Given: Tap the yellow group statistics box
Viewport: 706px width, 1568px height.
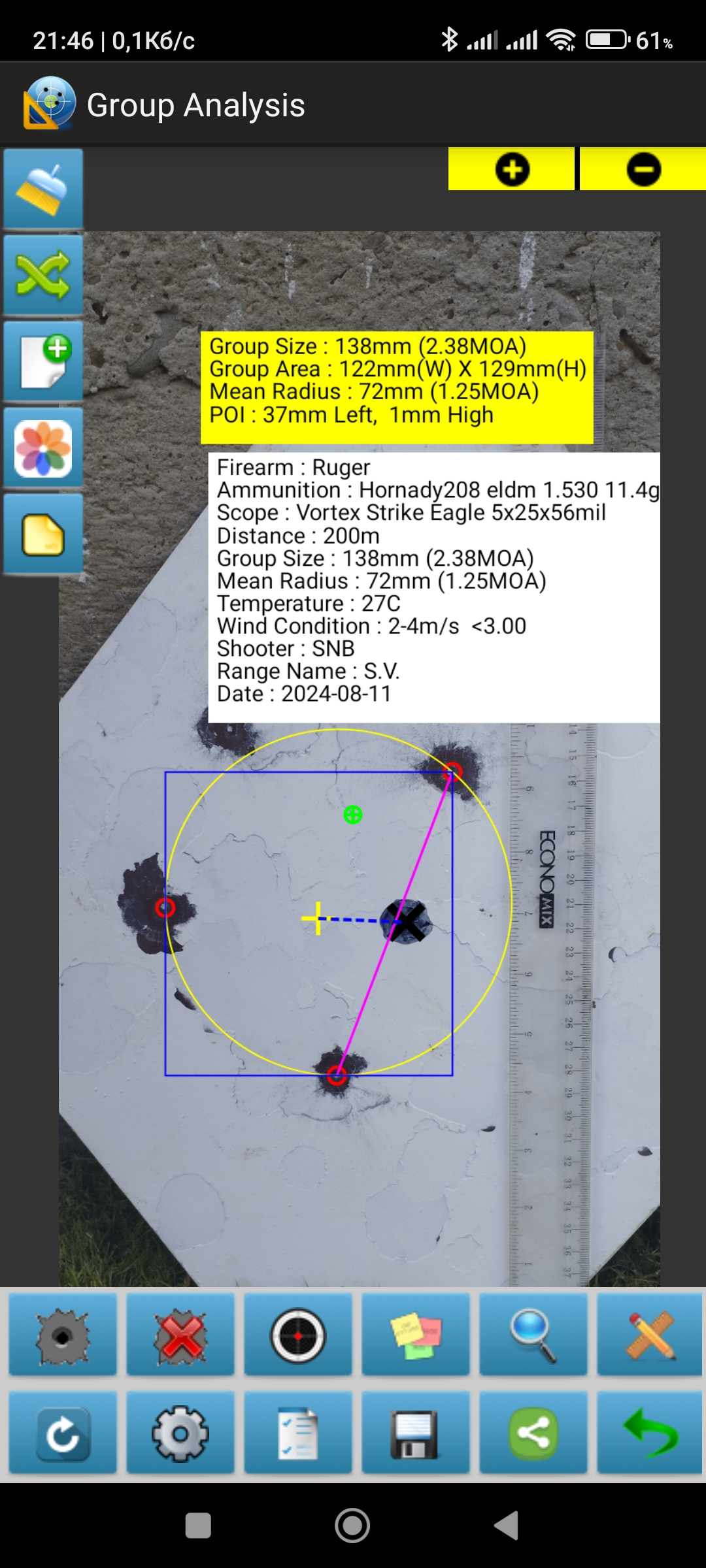Looking at the screenshot, I should point(397,387).
